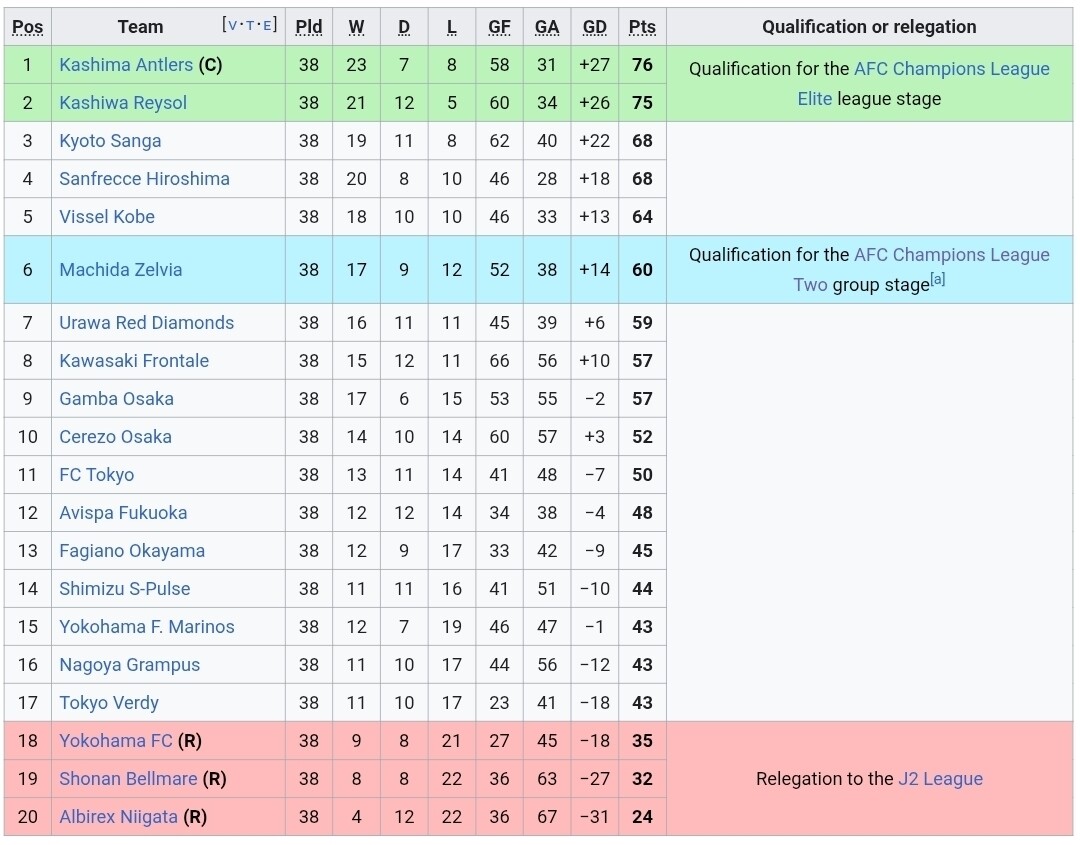The width and height of the screenshot is (1080, 845).
Task: Open the Kashima Antlers team link
Action: [x=125, y=65]
